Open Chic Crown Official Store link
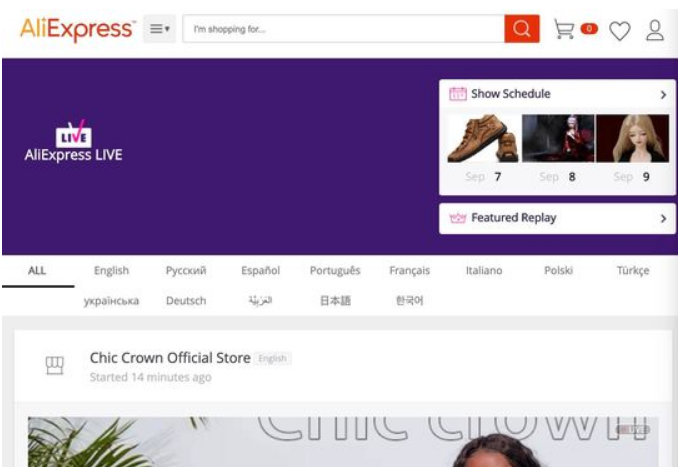678x467 pixels. (x=170, y=358)
